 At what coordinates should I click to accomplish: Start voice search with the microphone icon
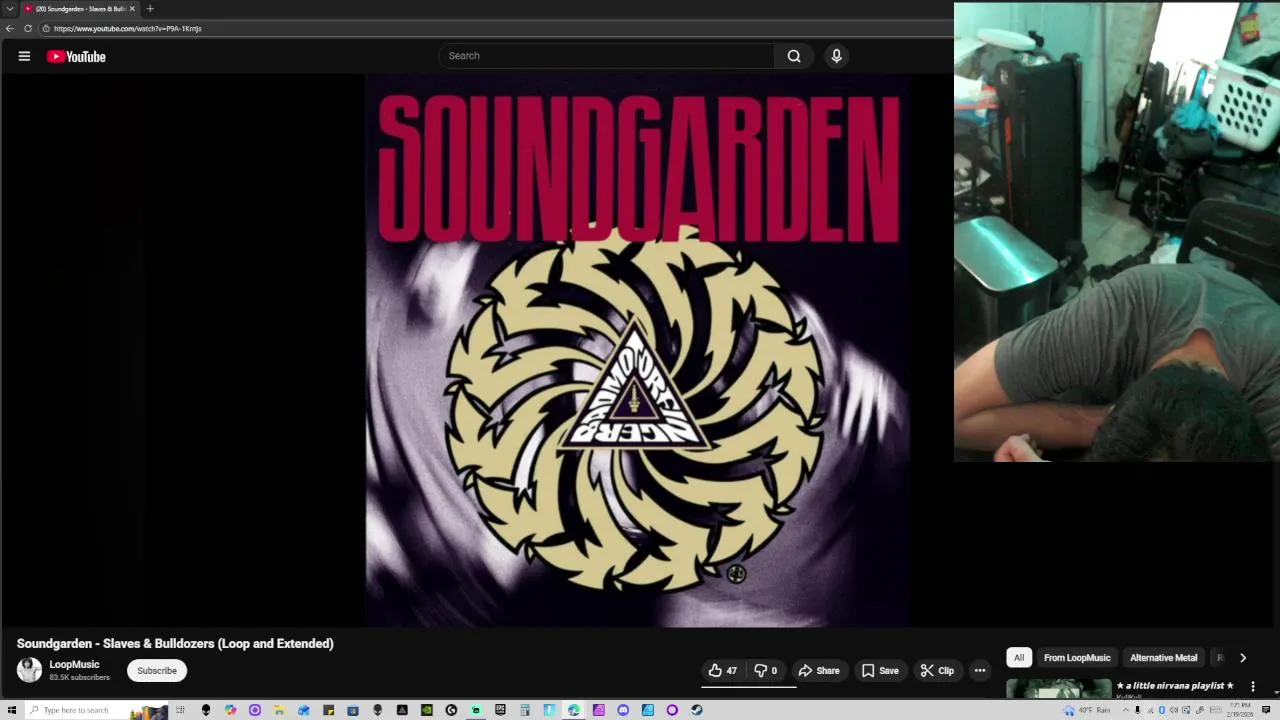[x=836, y=56]
